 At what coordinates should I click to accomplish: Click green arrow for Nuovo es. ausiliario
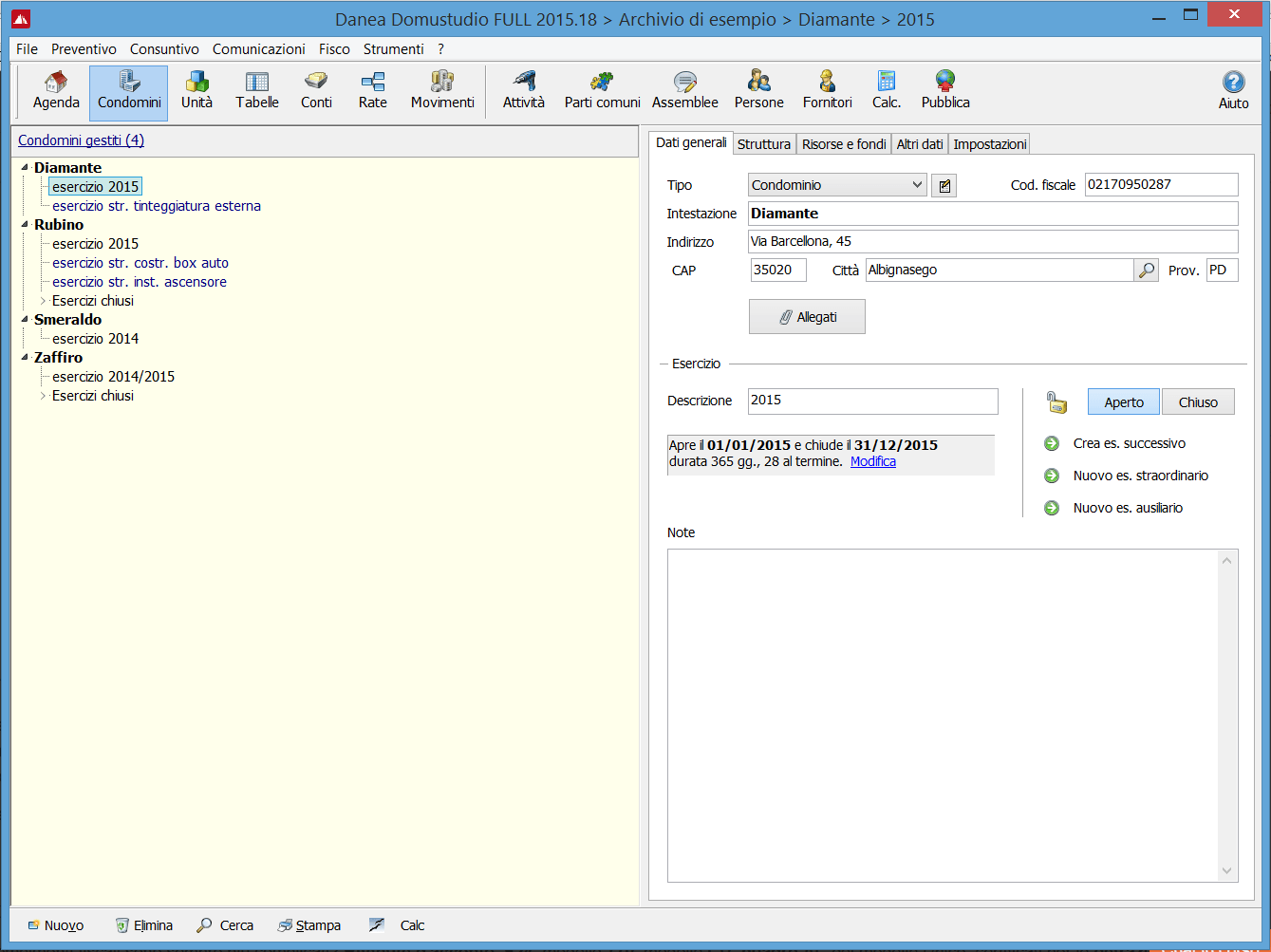(1052, 508)
